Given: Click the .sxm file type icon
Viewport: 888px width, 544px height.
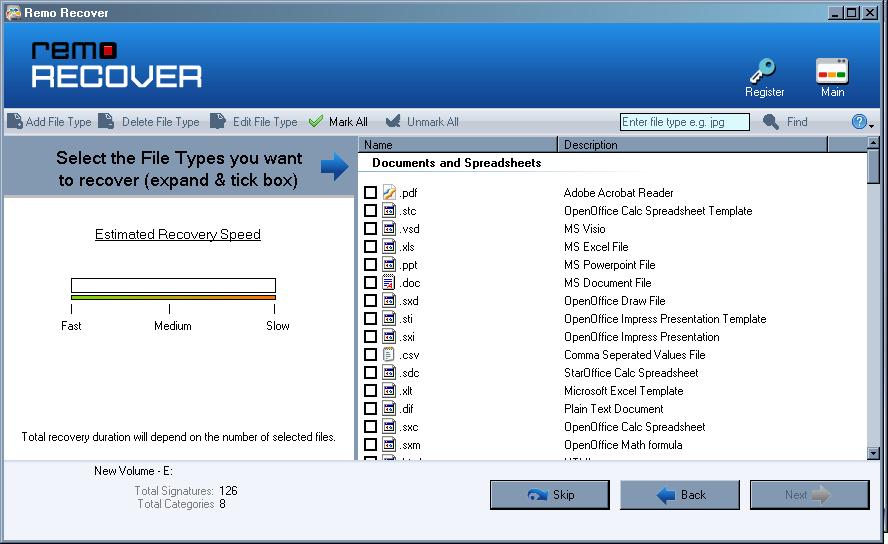Looking at the screenshot, I should point(389,445).
